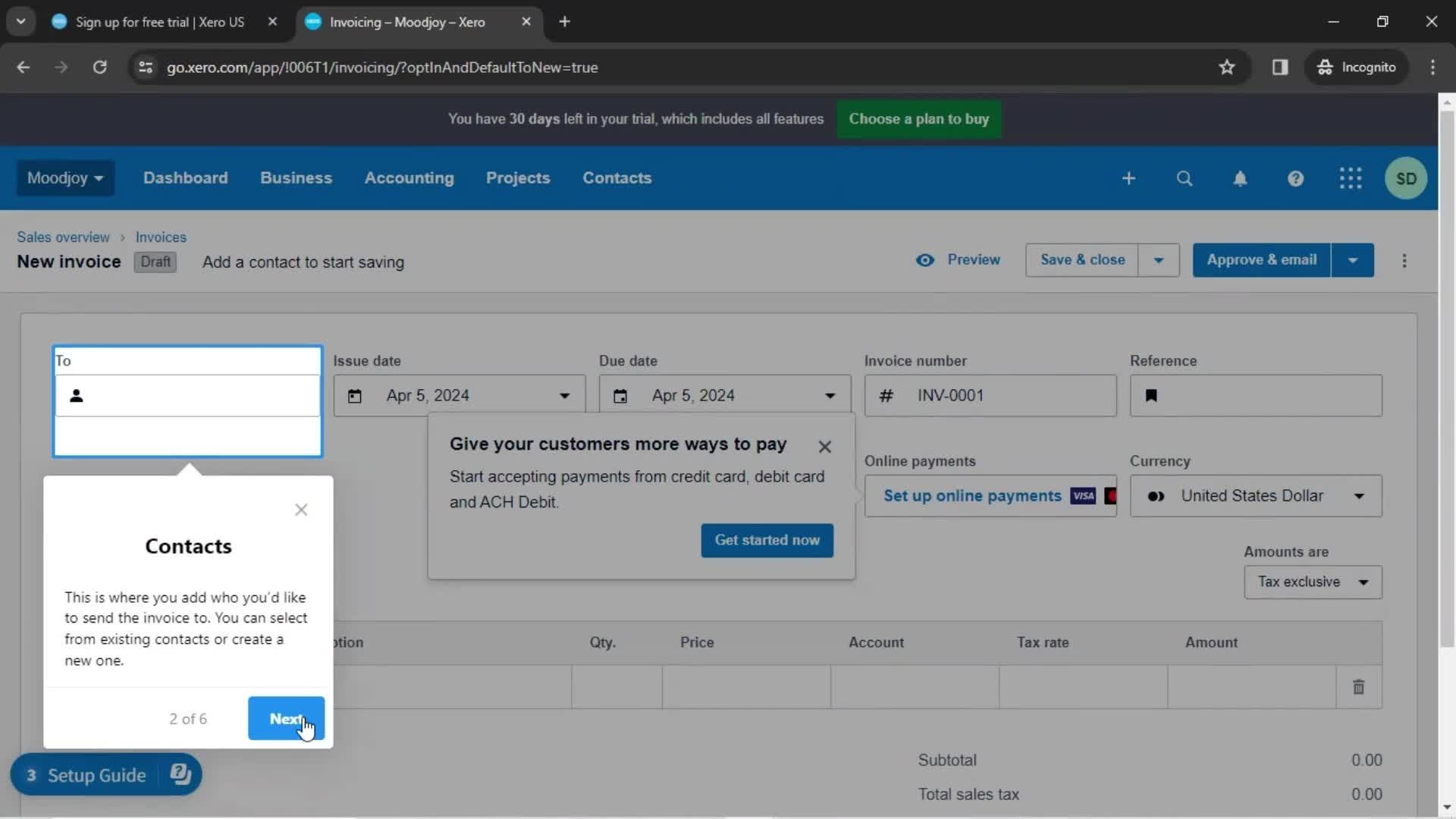Click the page vertical scrollbar
Viewport: 1456px width, 819px height.
click(1446, 379)
